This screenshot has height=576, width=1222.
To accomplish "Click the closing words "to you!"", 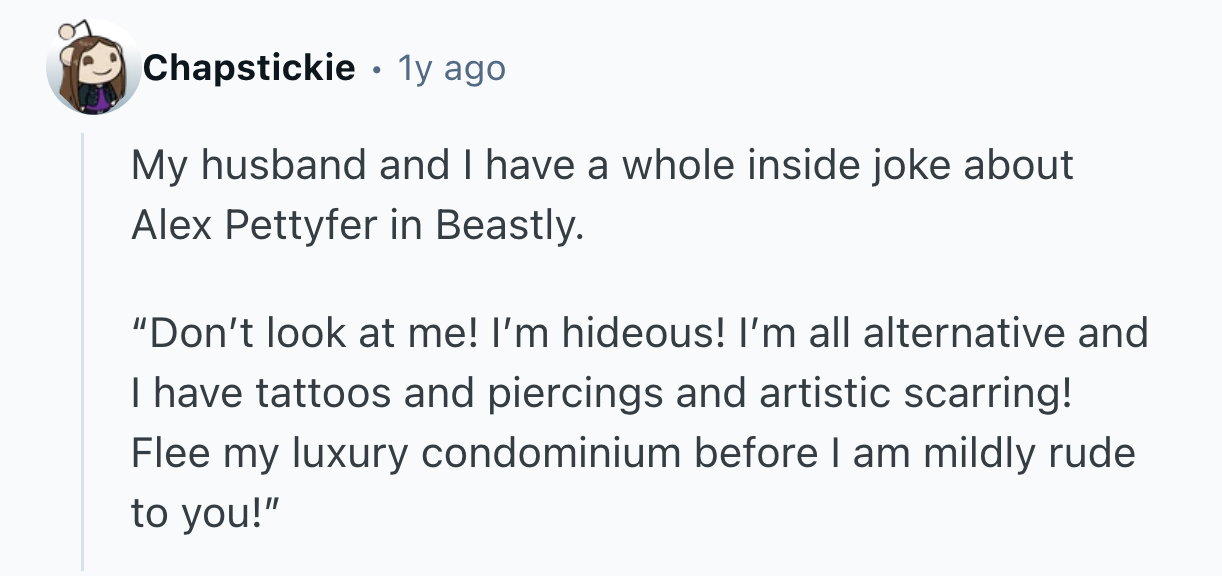I will 205,514.
